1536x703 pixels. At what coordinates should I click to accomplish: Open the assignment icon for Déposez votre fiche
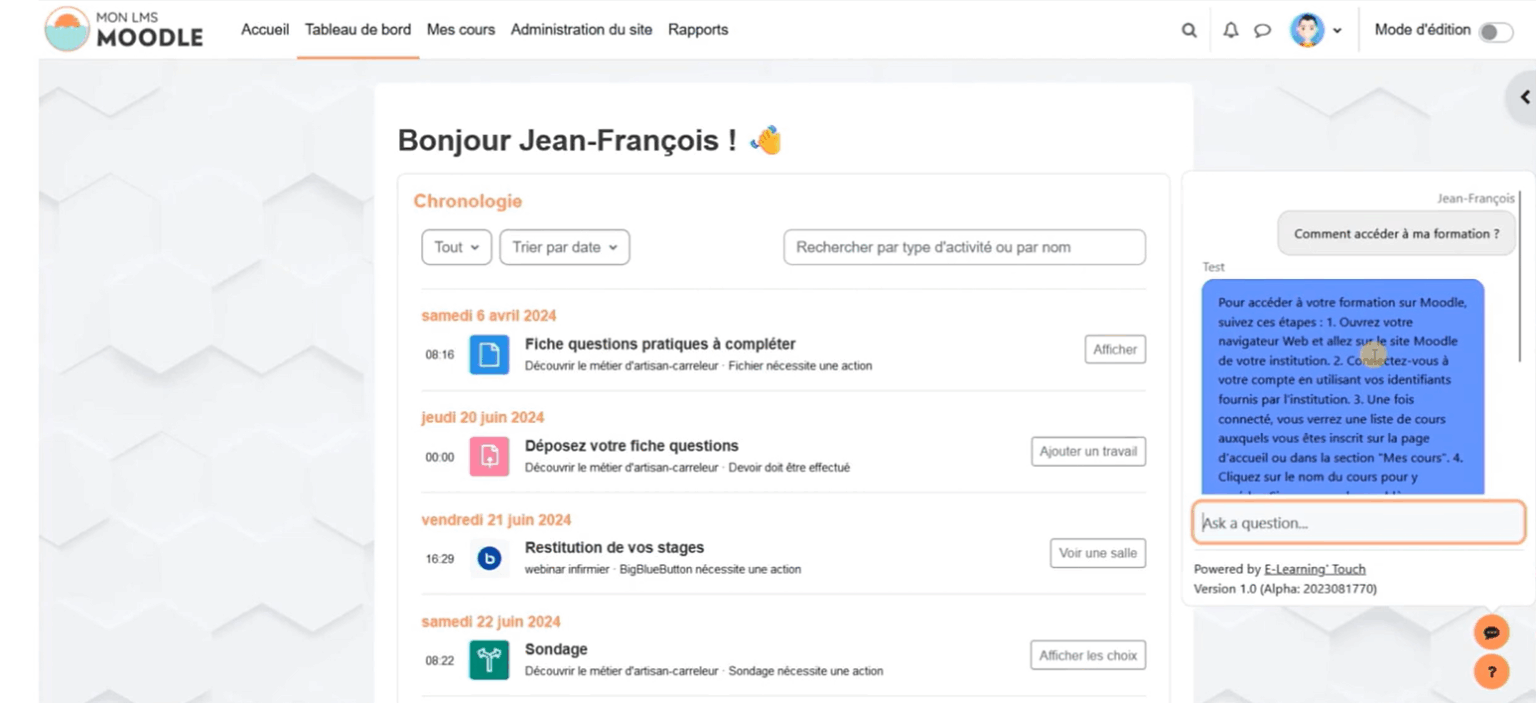pyautogui.click(x=489, y=456)
